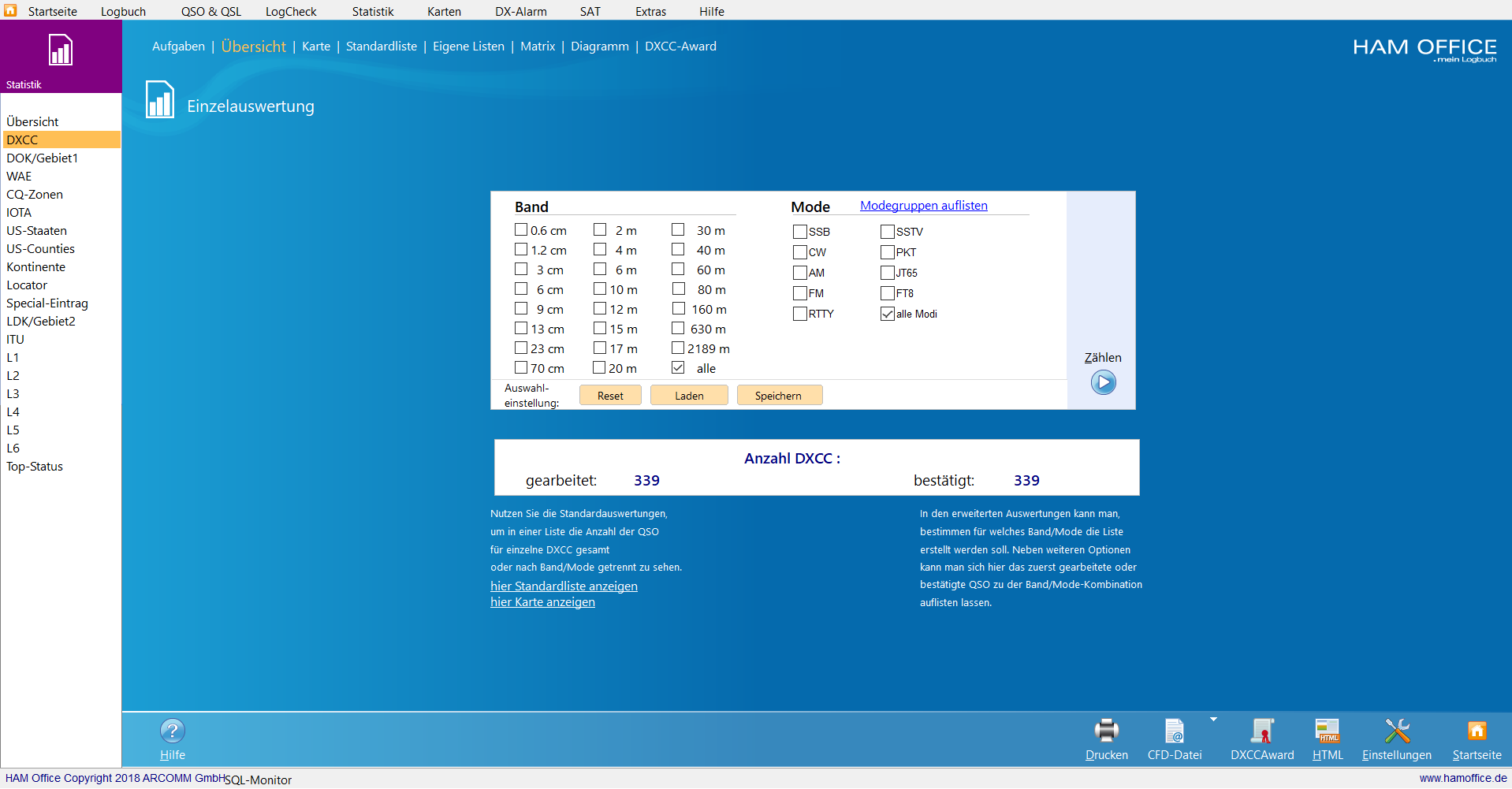This screenshot has height=789, width=1512.
Task: Enable the 20 m band checkbox
Action: click(599, 368)
